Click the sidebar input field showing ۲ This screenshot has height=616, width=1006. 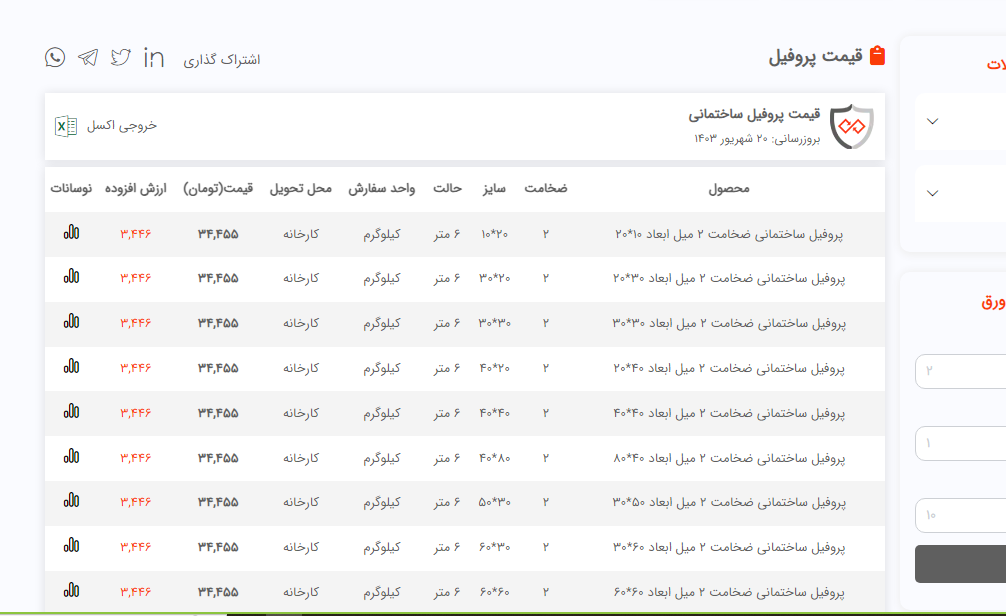pos(960,371)
